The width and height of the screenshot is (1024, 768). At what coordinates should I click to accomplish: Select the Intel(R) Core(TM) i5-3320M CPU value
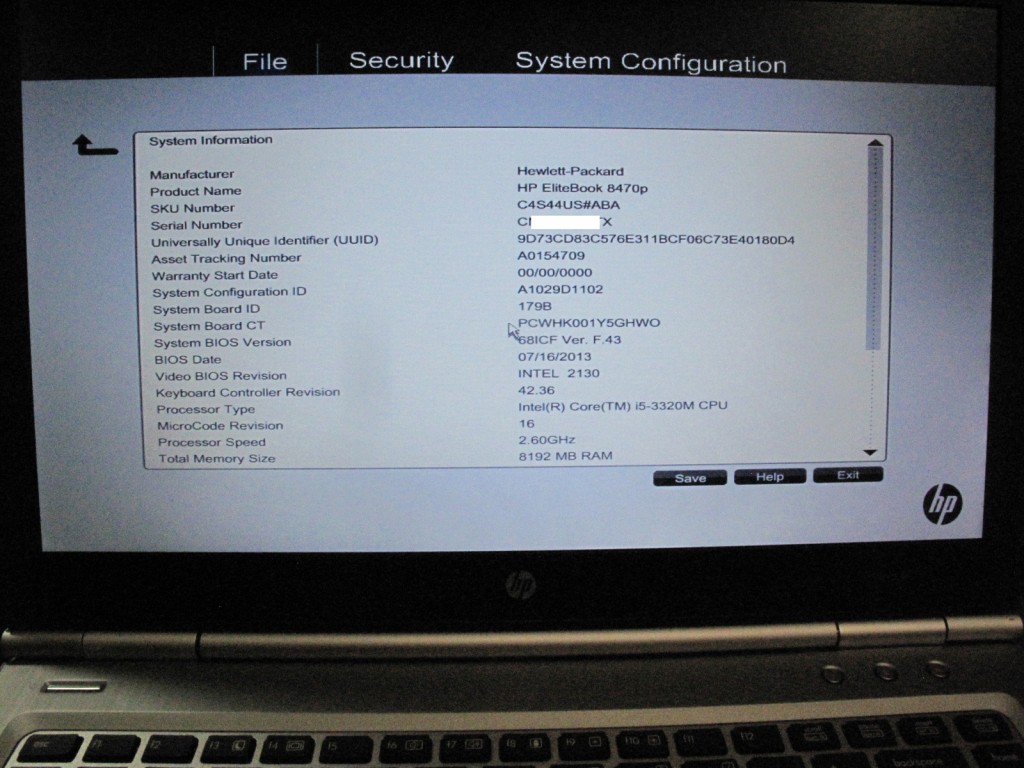pos(623,406)
